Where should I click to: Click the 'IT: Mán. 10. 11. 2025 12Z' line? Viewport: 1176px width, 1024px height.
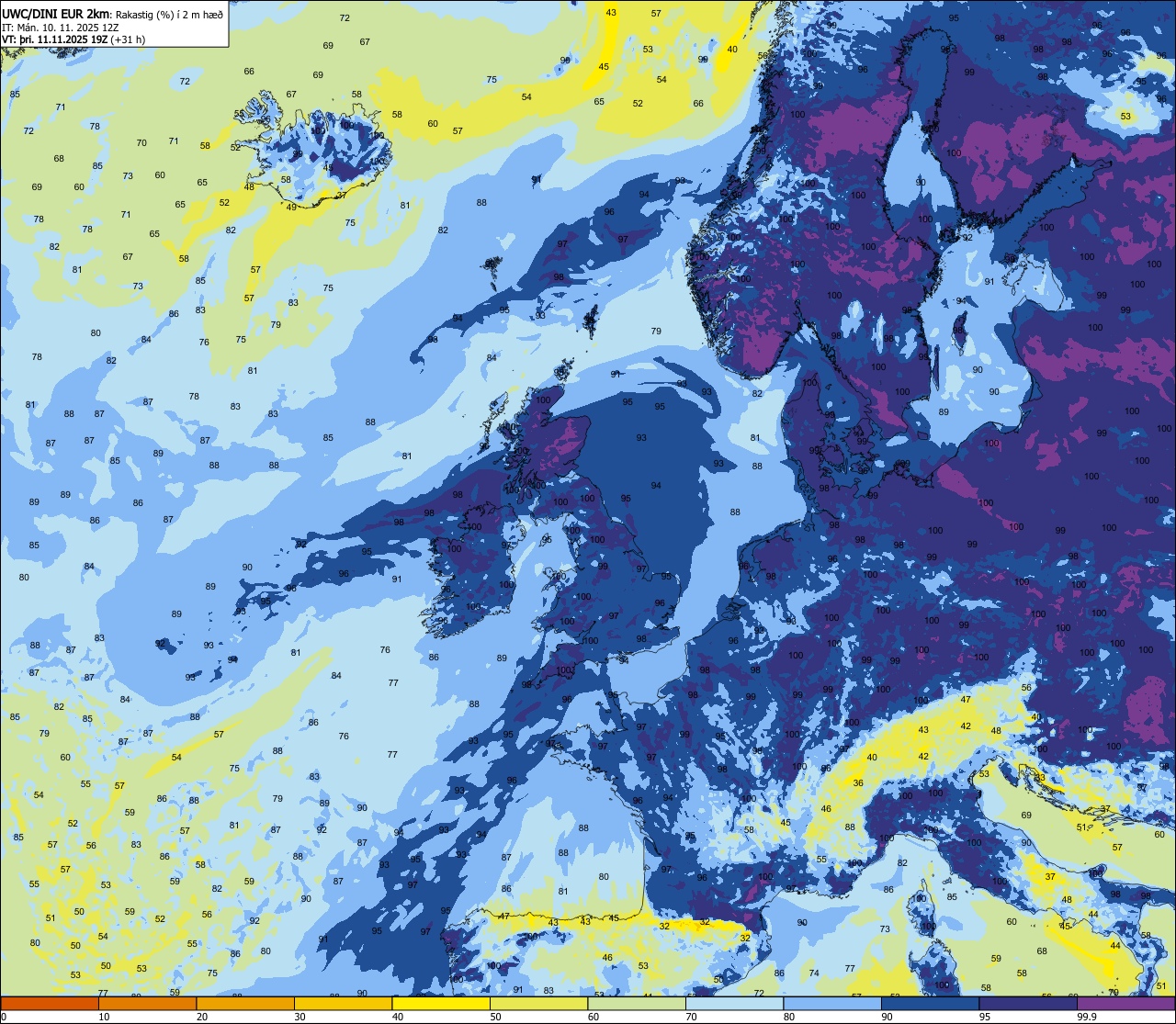(61, 27)
